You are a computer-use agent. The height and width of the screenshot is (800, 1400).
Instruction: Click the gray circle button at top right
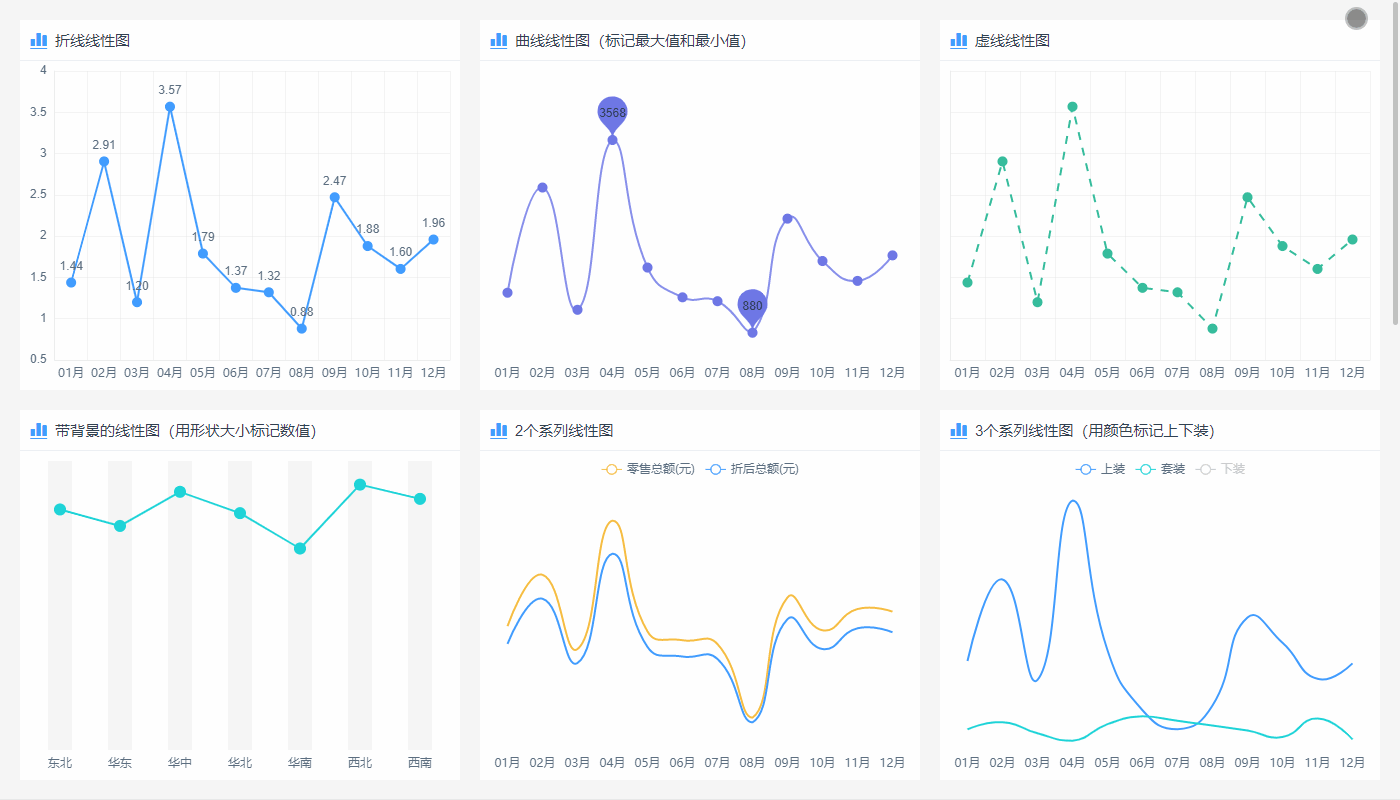(1356, 18)
